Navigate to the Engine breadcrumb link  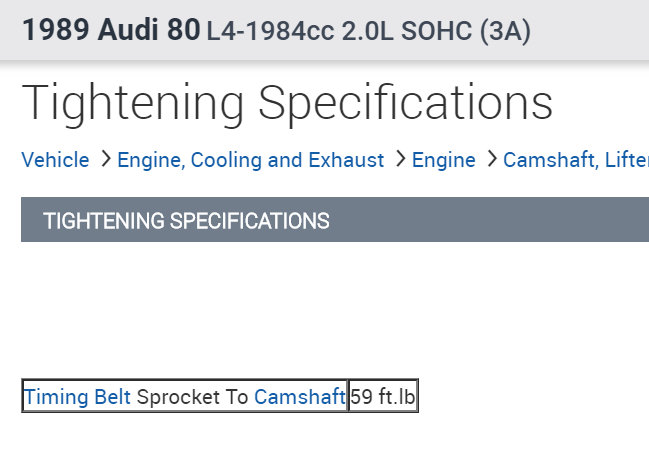click(x=443, y=160)
